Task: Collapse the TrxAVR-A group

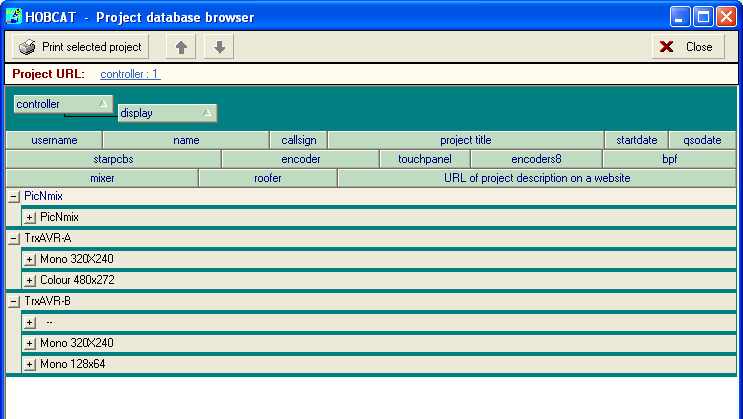Action: click(x=14, y=238)
